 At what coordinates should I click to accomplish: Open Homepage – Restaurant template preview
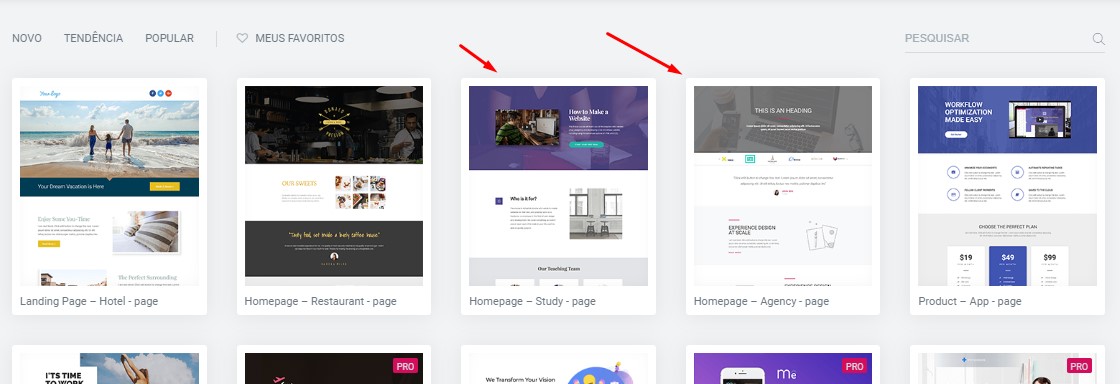point(334,186)
